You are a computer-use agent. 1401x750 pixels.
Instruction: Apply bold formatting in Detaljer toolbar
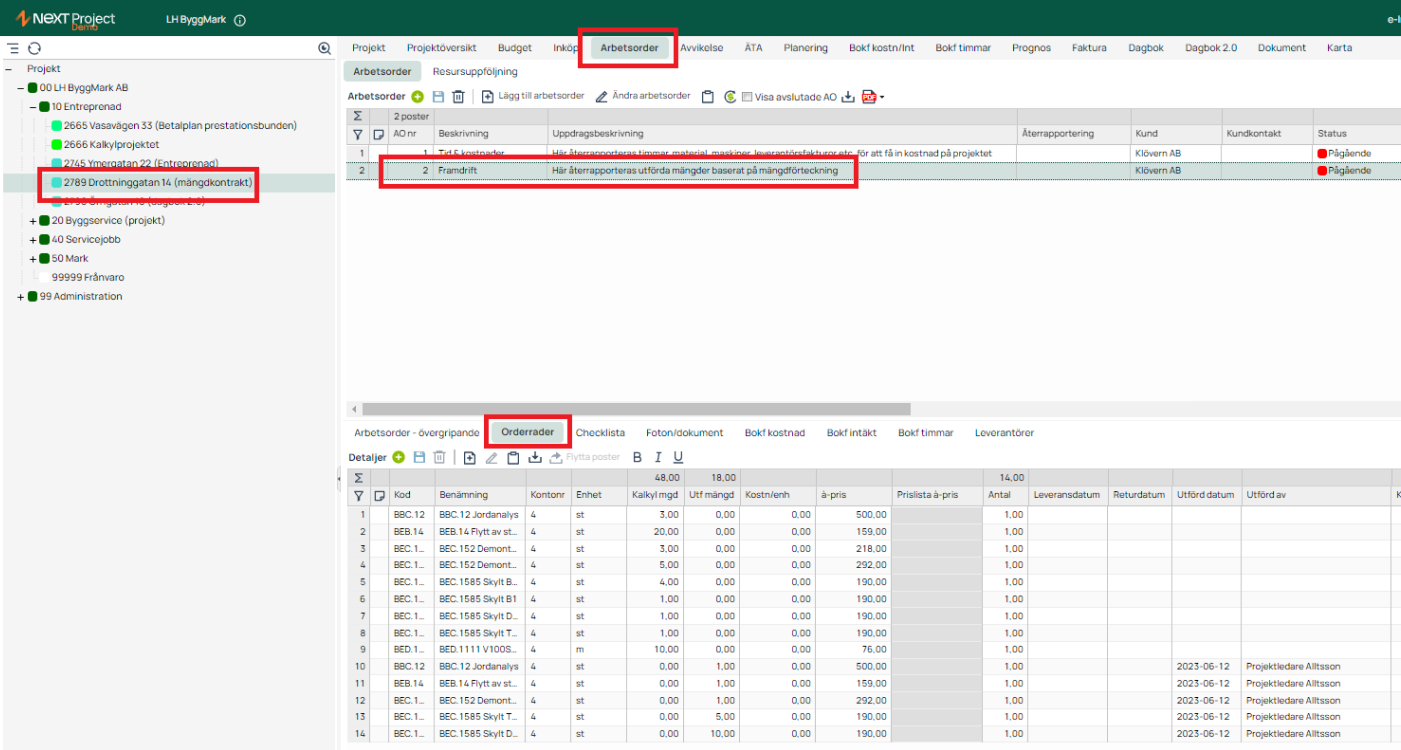click(x=637, y=457)
